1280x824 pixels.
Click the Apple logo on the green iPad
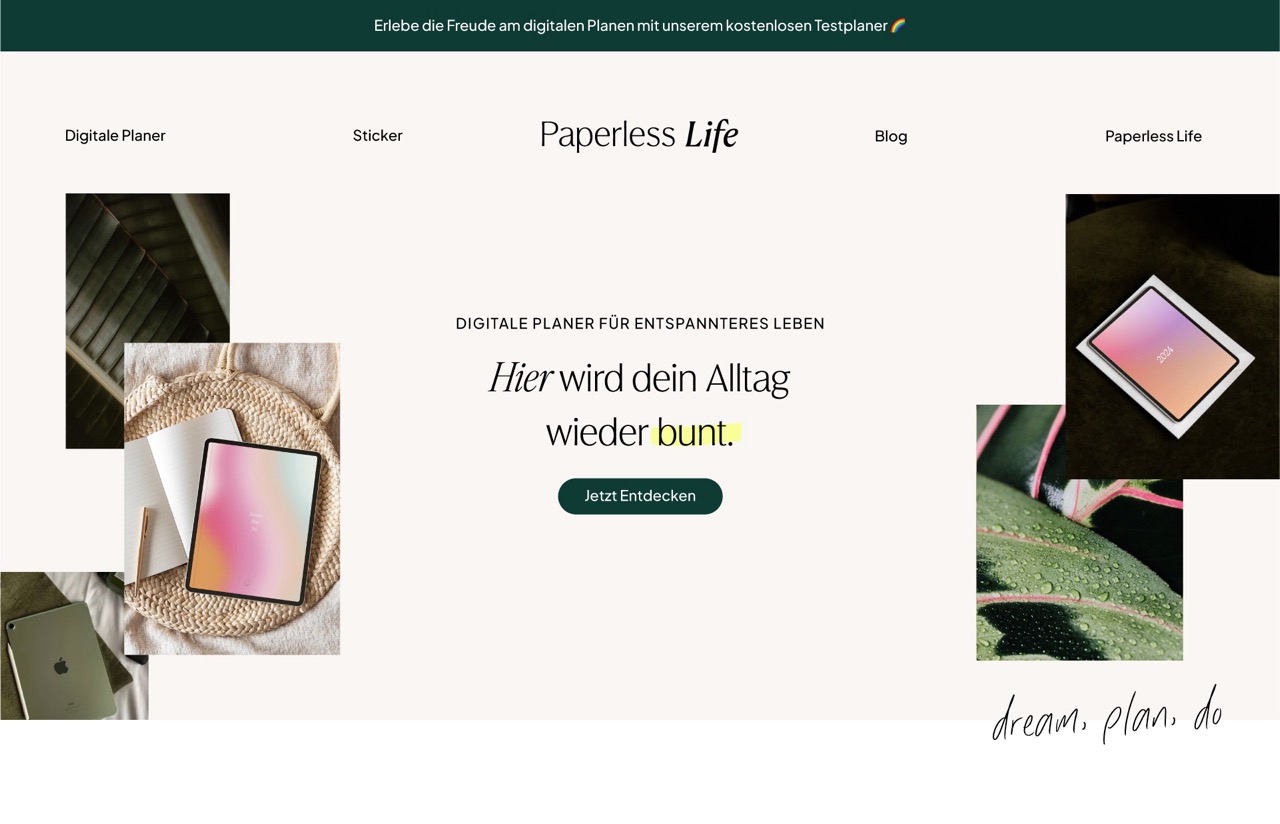tap(61, 665)
